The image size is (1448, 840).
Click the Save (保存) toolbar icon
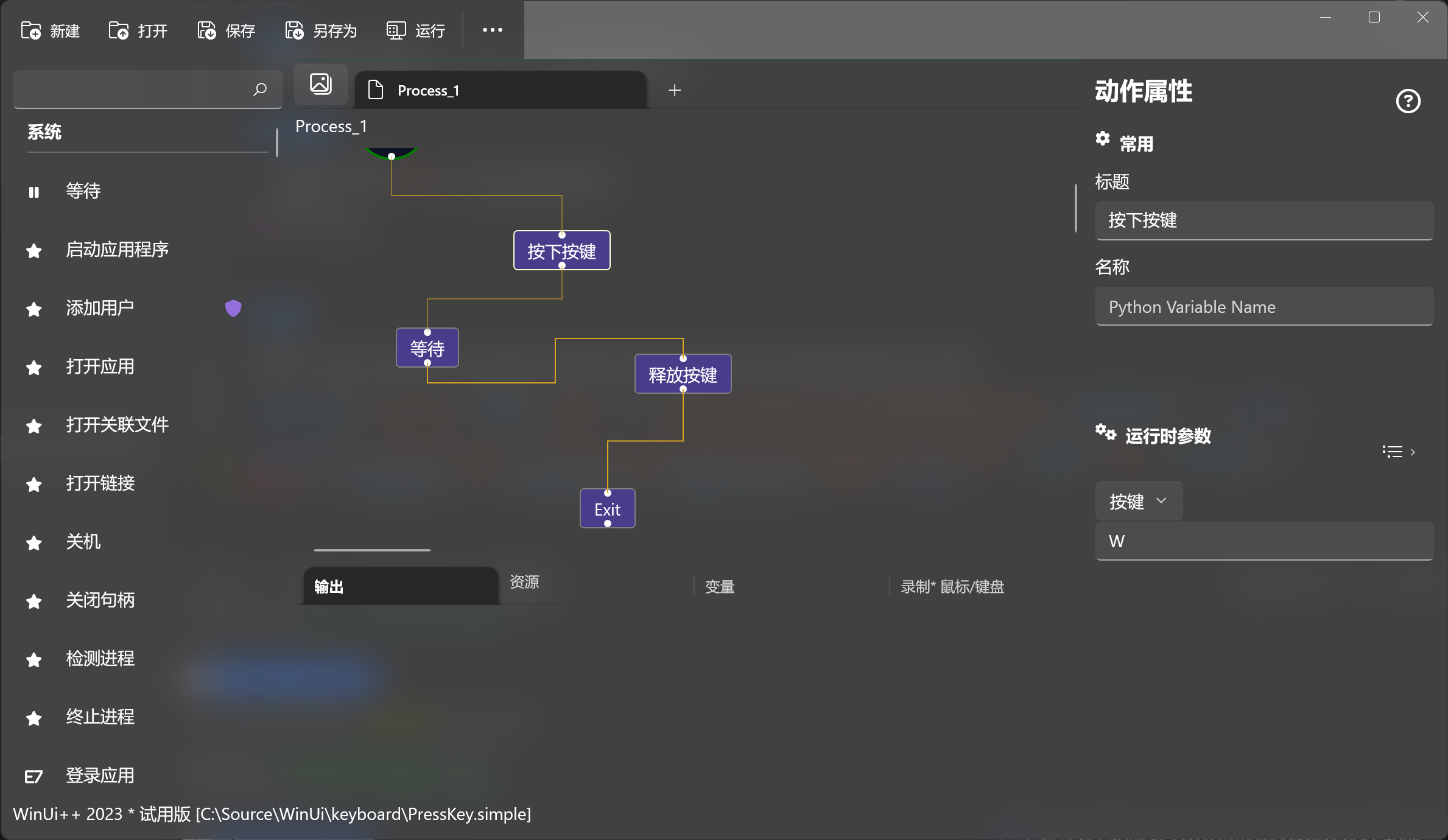point(207,30)
